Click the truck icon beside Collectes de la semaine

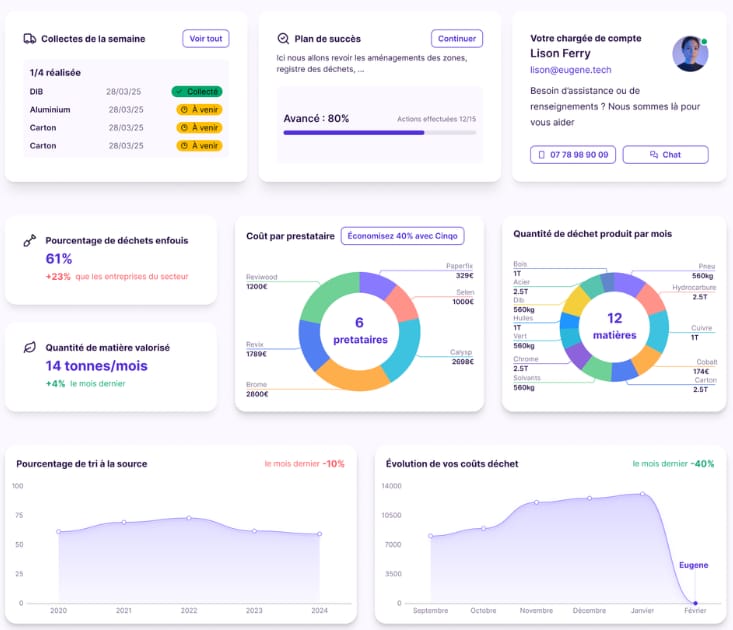(x=30, y=39)
